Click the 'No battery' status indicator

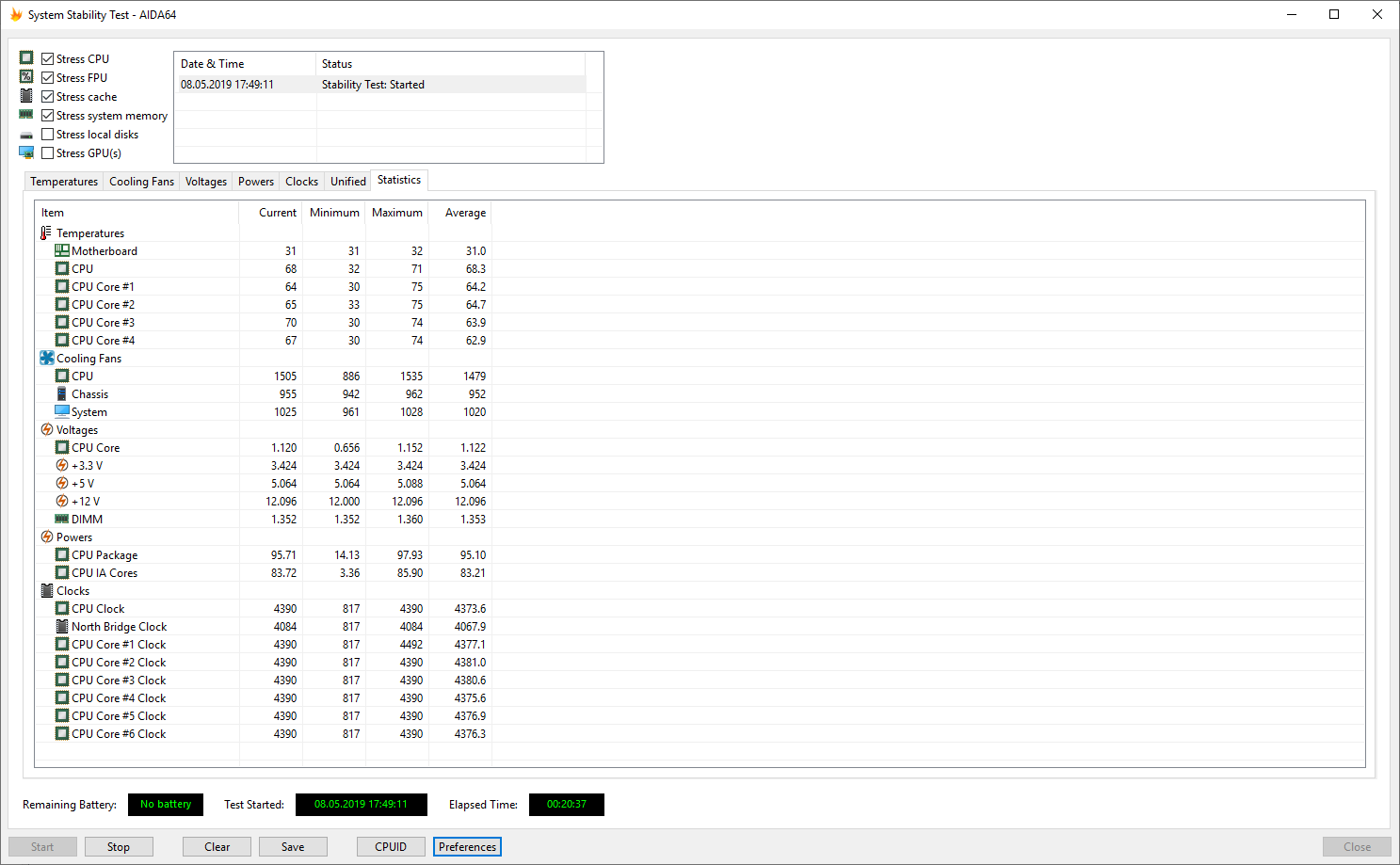pyautogui.click(x=166, y=805)
